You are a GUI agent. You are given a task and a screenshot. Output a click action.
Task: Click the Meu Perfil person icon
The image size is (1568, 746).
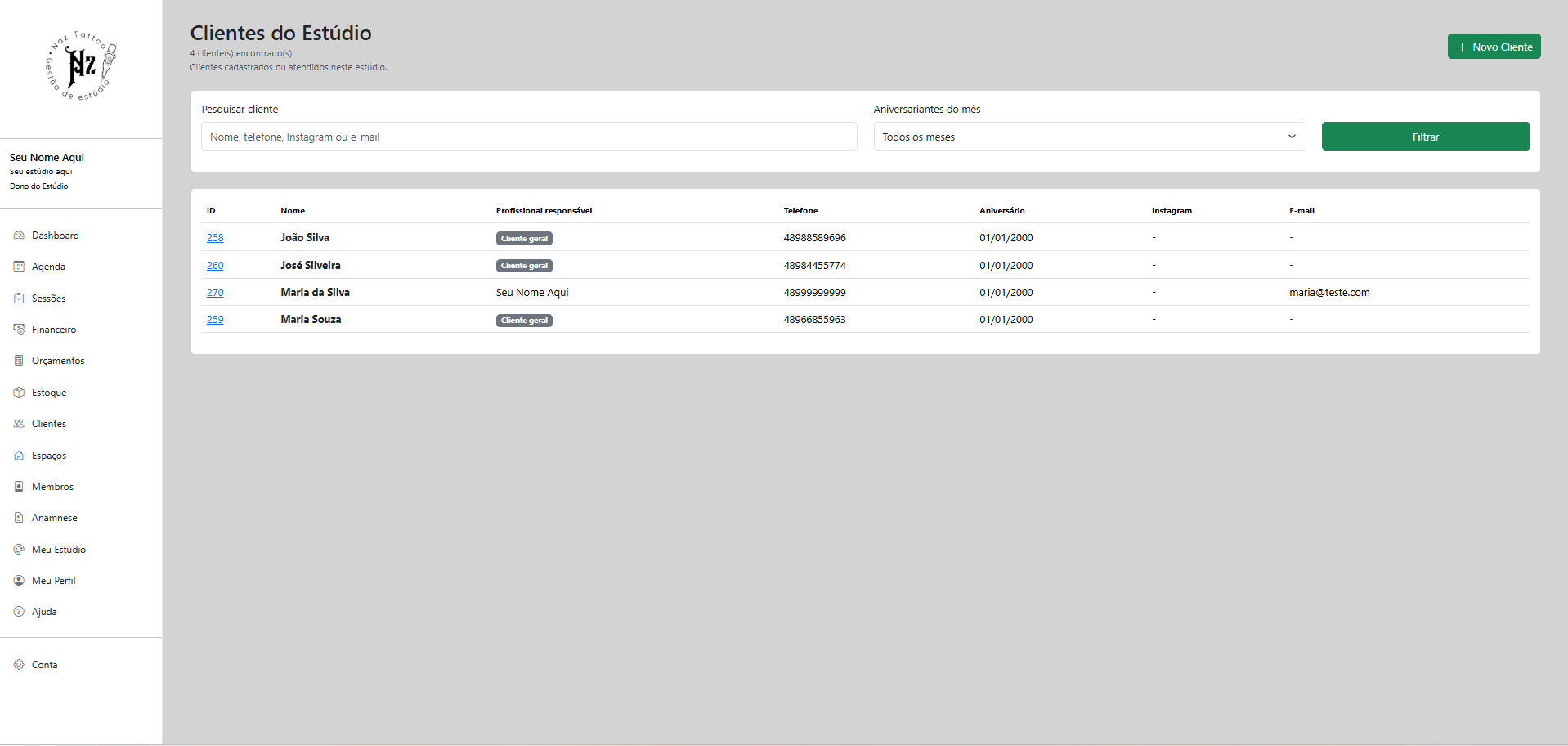click(x=19, y=581)
